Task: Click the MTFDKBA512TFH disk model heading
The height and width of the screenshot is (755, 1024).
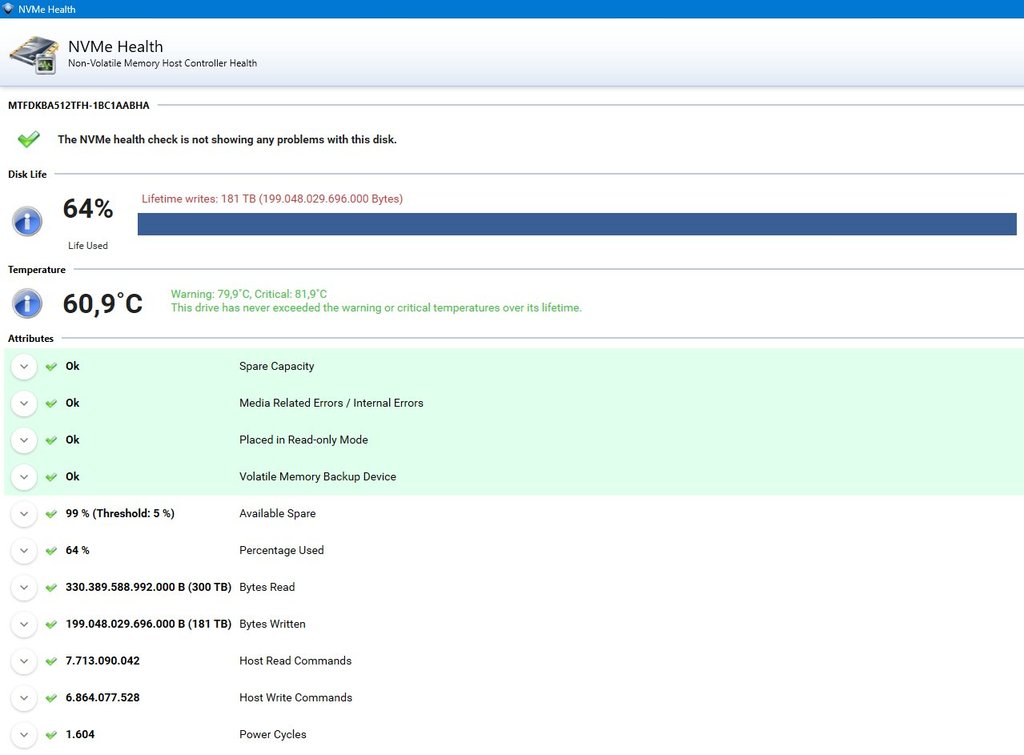Action: (79, 105)
